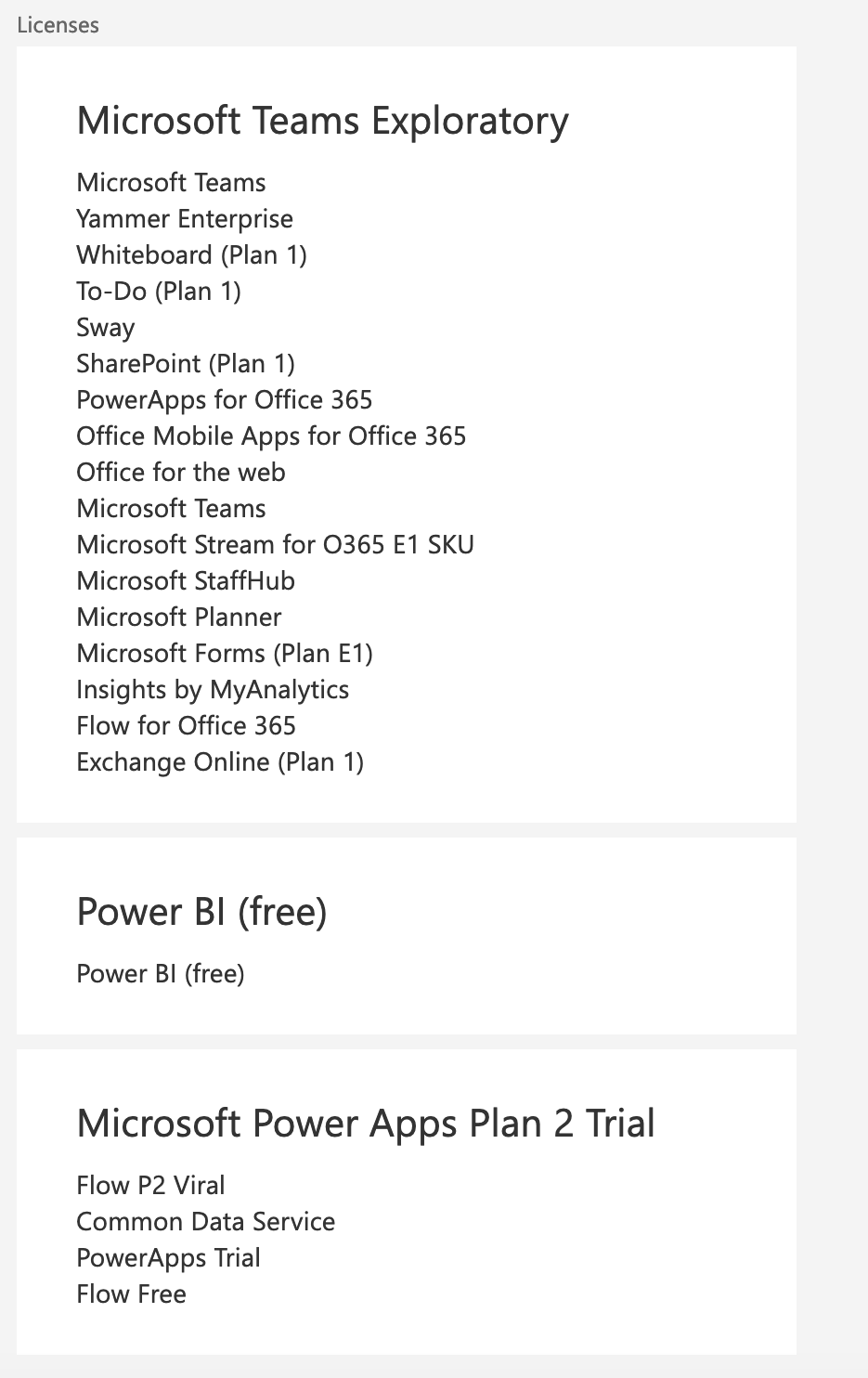868x1378 pixels.
Task: Select Insights by MyAnalytics entry
Action: [213, 690]
